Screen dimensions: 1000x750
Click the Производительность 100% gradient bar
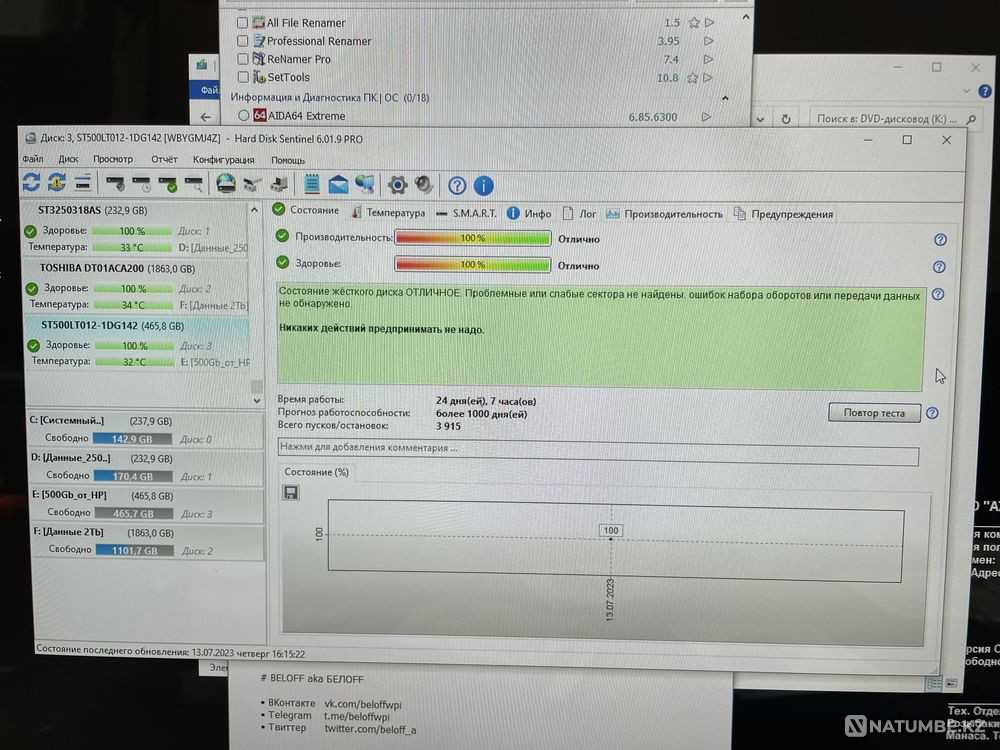click(473, 238)
